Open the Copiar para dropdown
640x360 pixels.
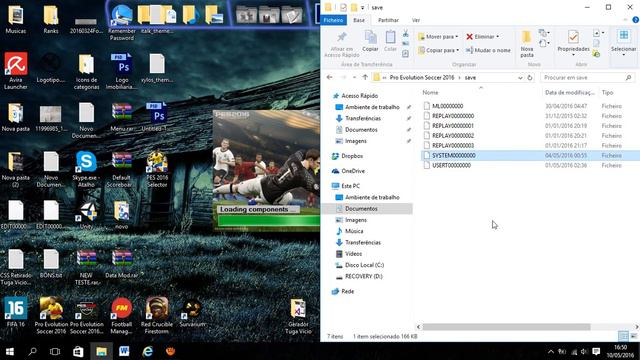click(x=438, y=50)
